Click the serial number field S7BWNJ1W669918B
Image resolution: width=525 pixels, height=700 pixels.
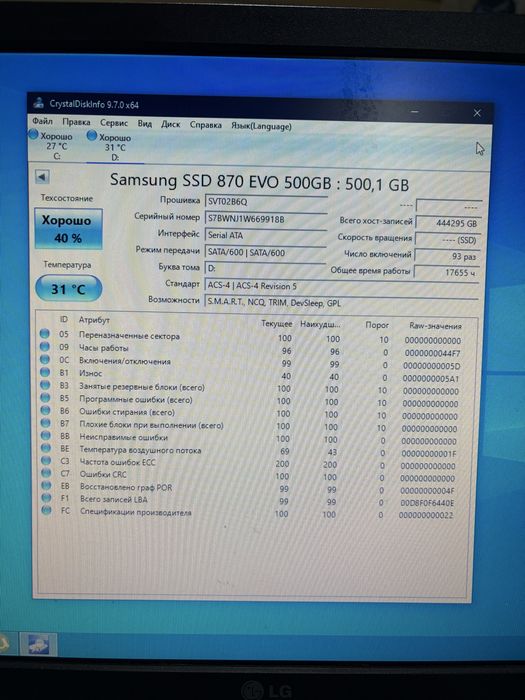(266, 219)
